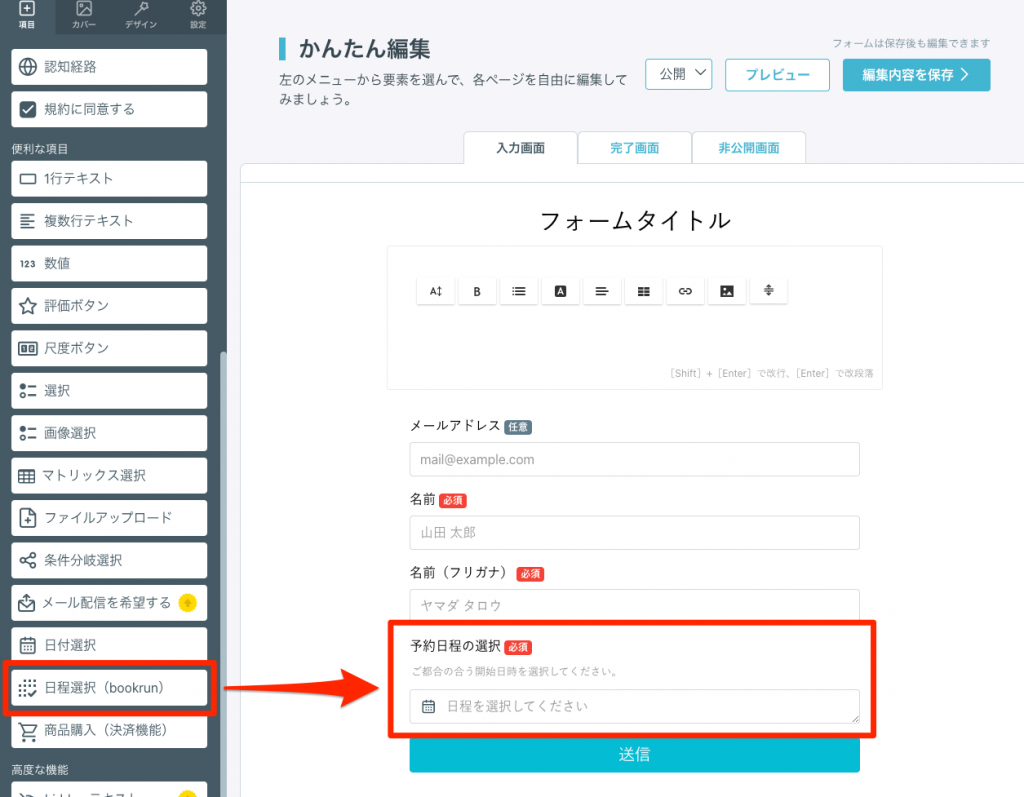This screenshot has height=797, width=1024.
Task: Click the vertical spacing icon
Action: (769, 291)
